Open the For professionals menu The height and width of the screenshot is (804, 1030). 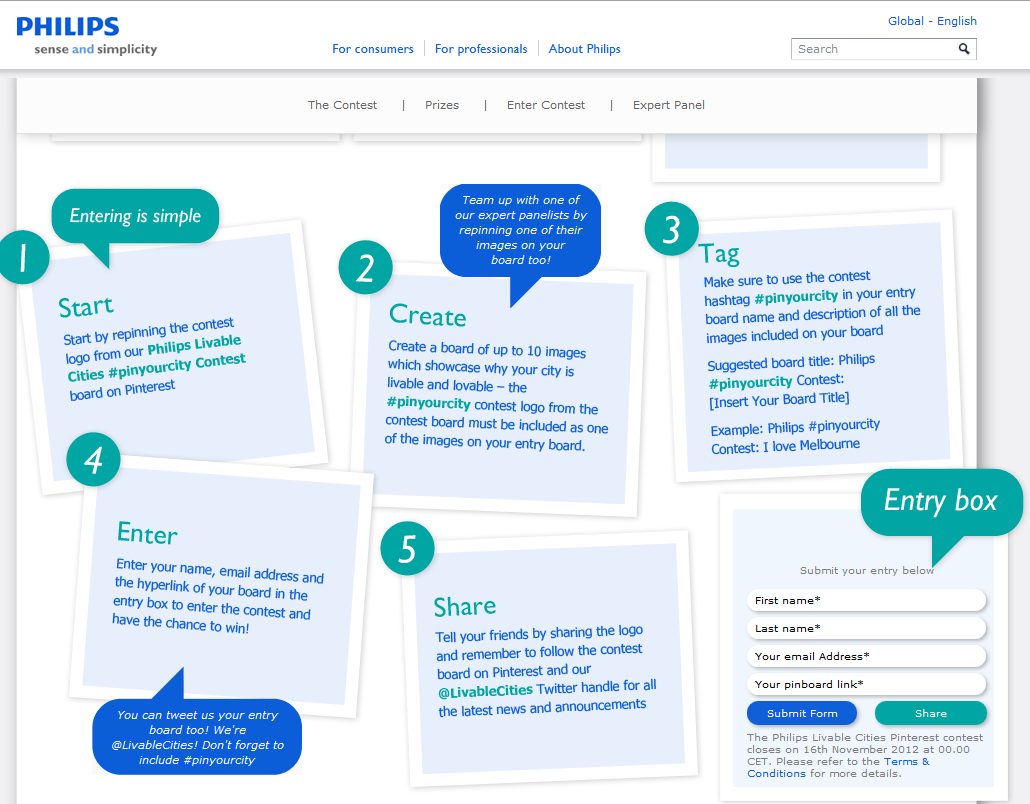pyautogui.click(x=481, y=49)
